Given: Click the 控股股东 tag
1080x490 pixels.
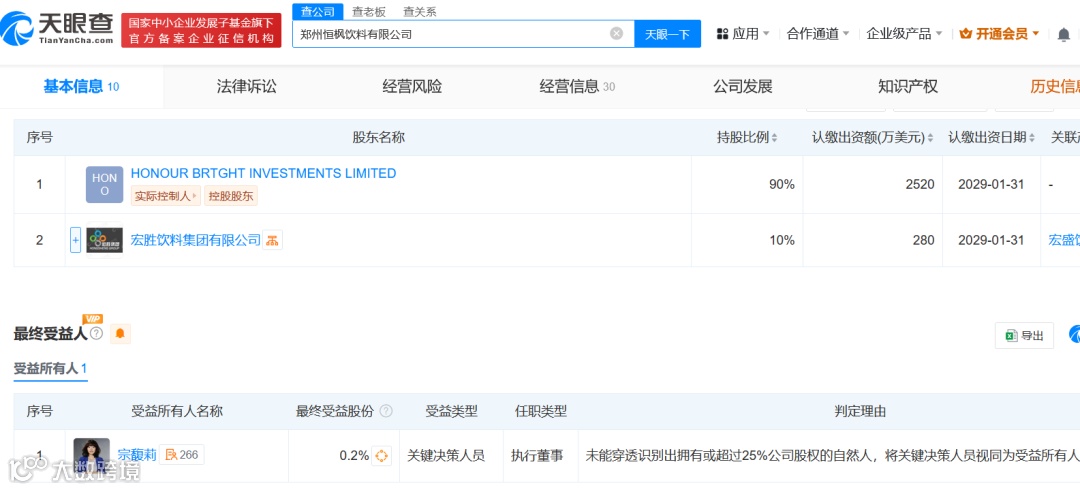Looking at the screenshot, I should coord(230,196).
